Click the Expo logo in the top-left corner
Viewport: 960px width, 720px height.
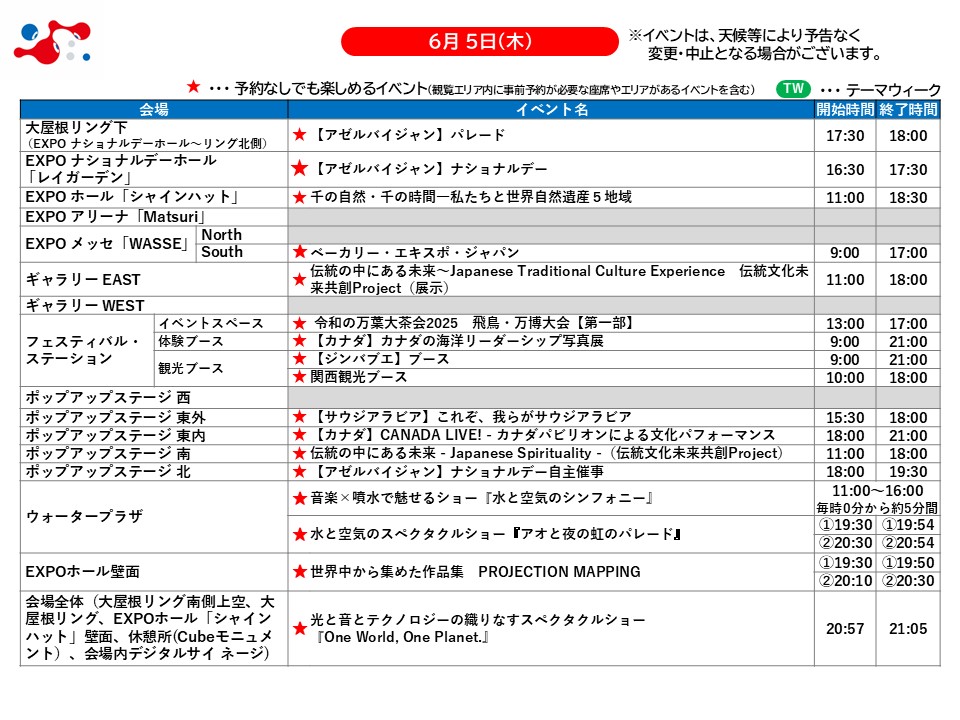coord(52,42)
